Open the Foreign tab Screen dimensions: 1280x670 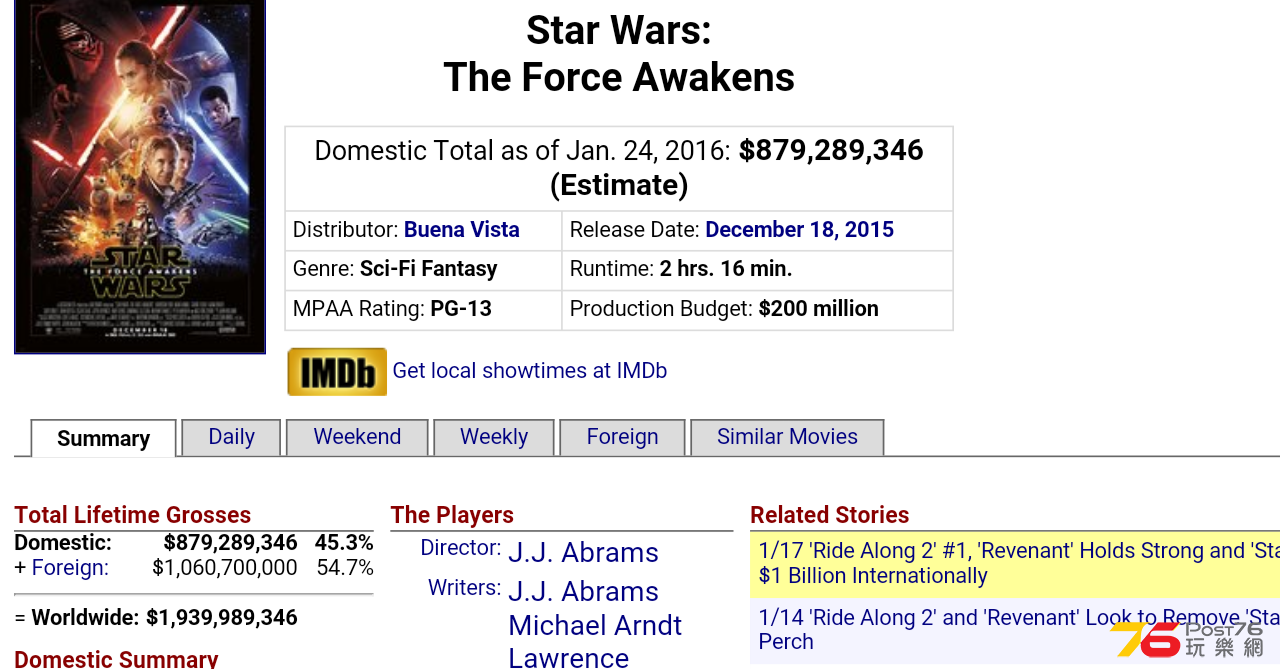622,437
